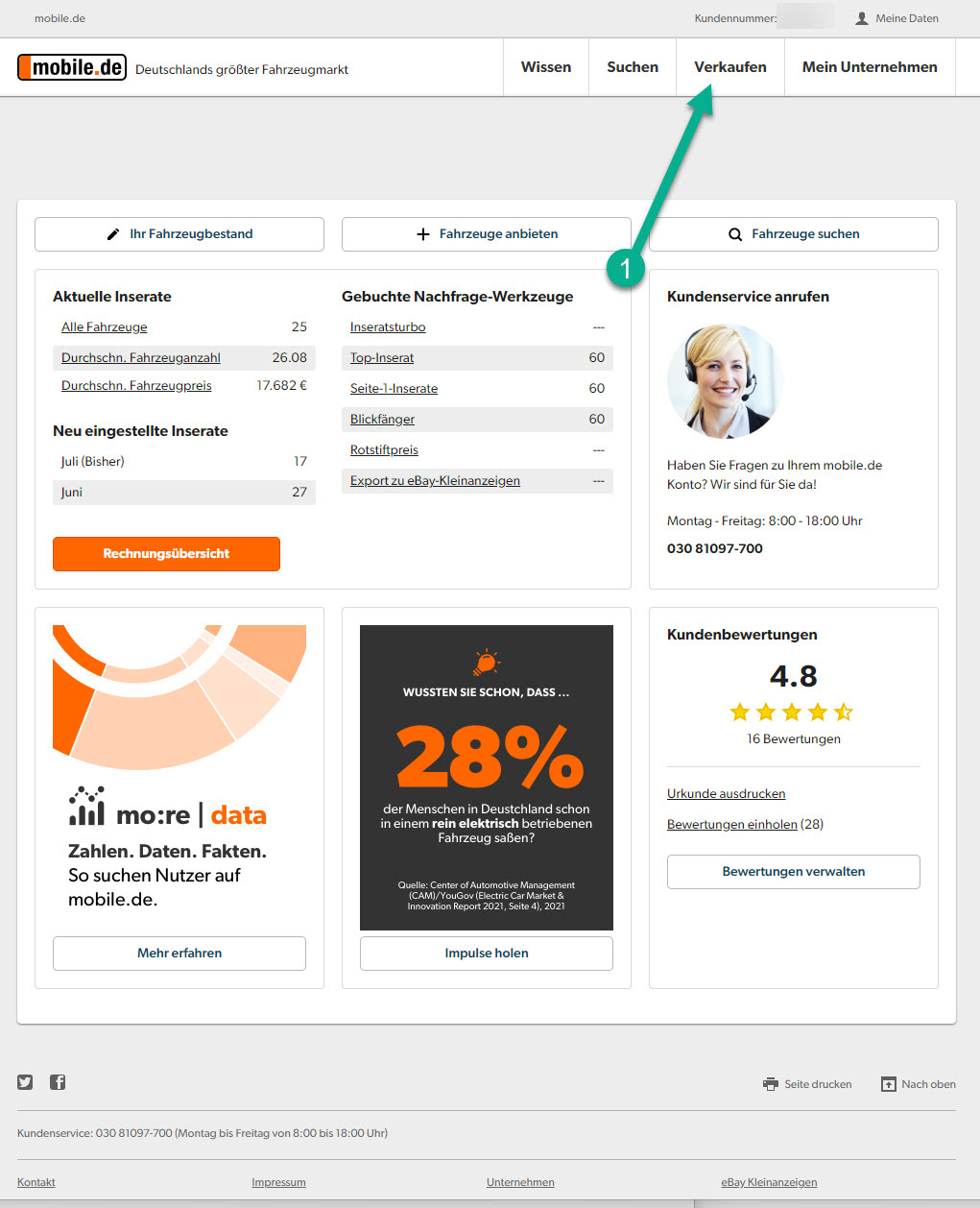Click Nach oben arrow icon
The image size is (980, 1208).
(889, 1084)
